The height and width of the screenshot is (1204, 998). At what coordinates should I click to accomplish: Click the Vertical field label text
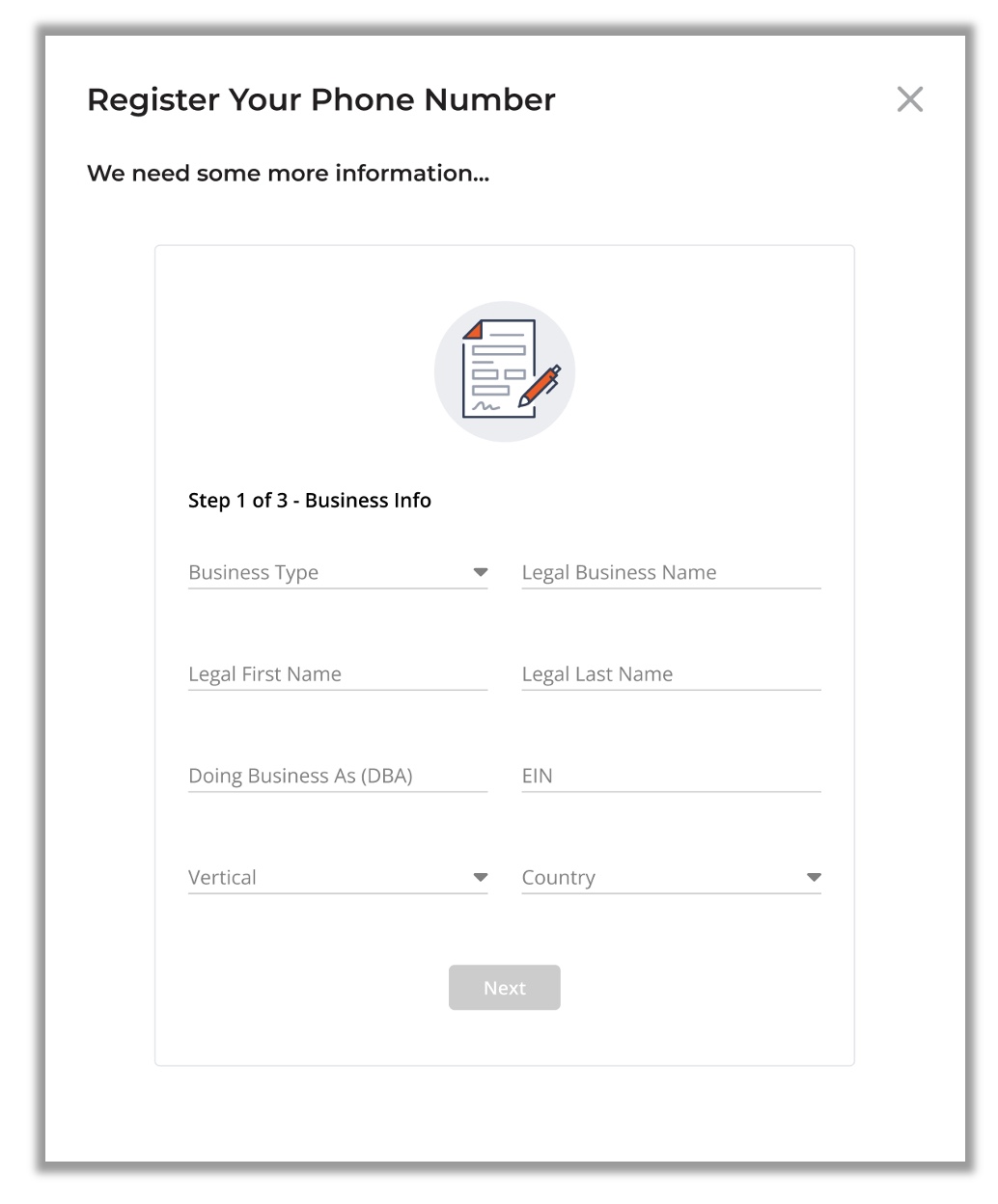click(222, 877)
